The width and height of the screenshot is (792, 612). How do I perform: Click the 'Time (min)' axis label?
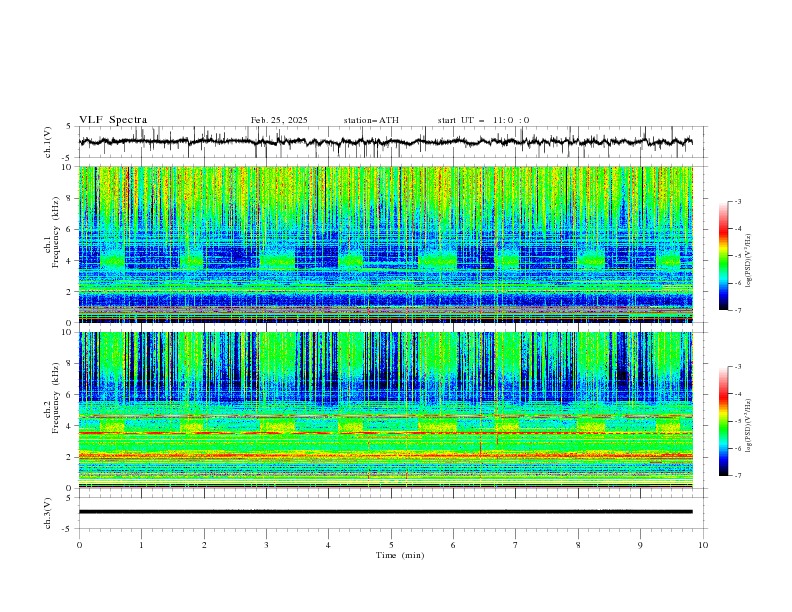coord(400,555)
